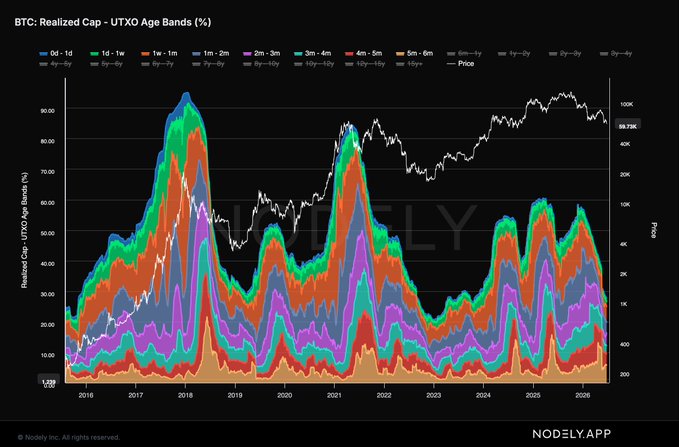Viewport: 679px width, 447px height.
Task: Enable the disabled 1y - 2y series
Action: [514, 53]
